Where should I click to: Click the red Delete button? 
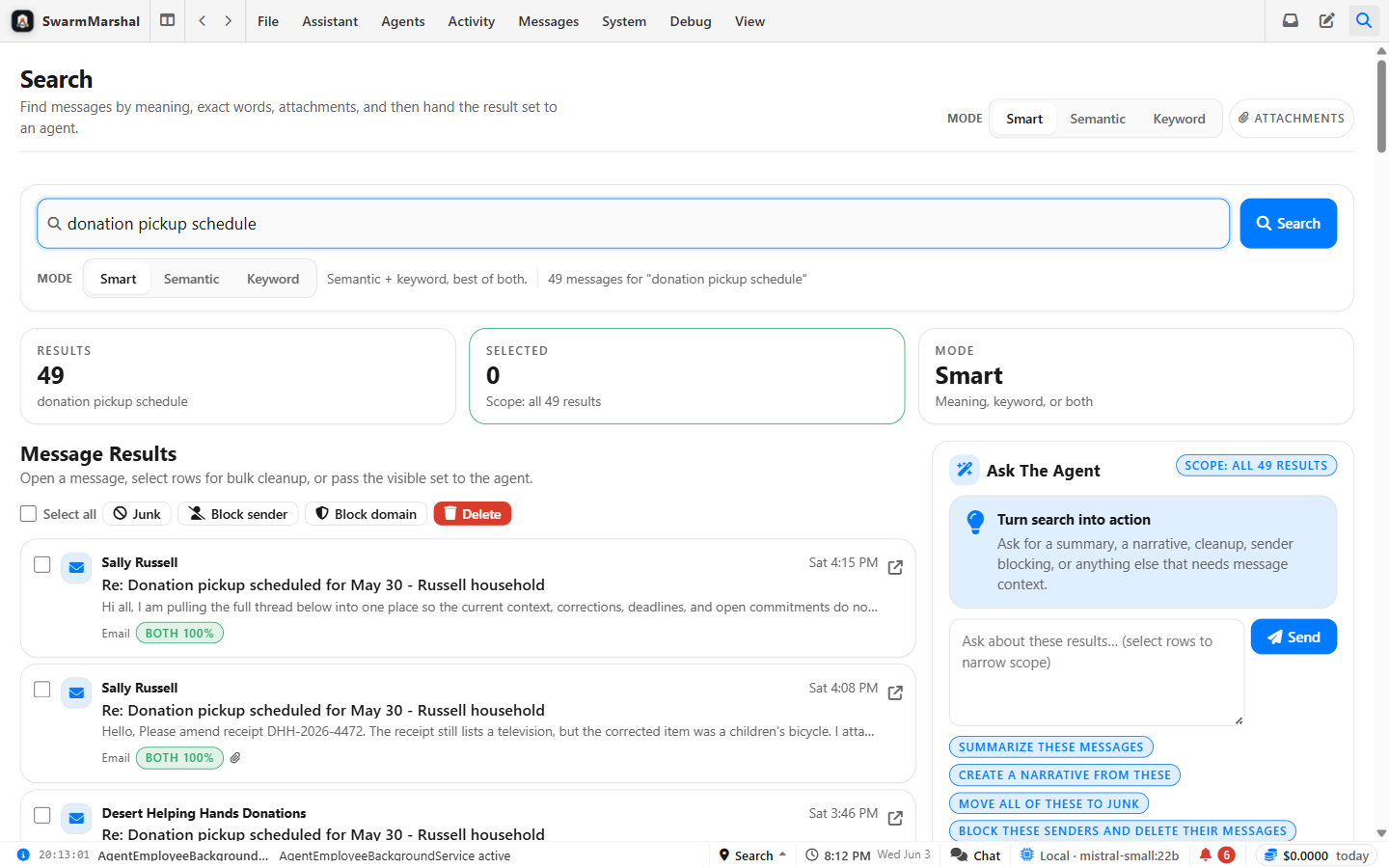coord(473,514)
